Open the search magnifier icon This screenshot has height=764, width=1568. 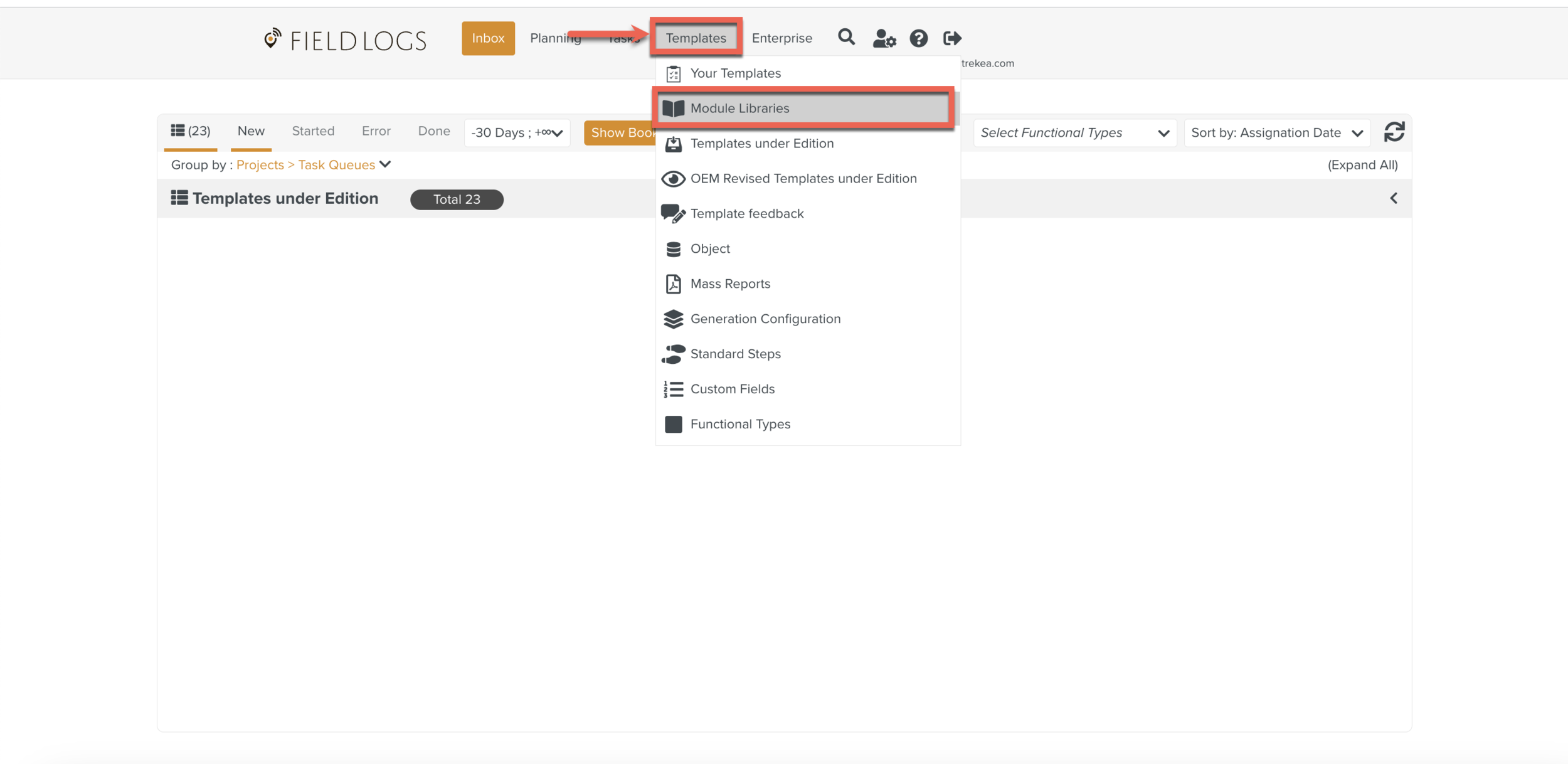pyautogui.click(x=847, y=38)
